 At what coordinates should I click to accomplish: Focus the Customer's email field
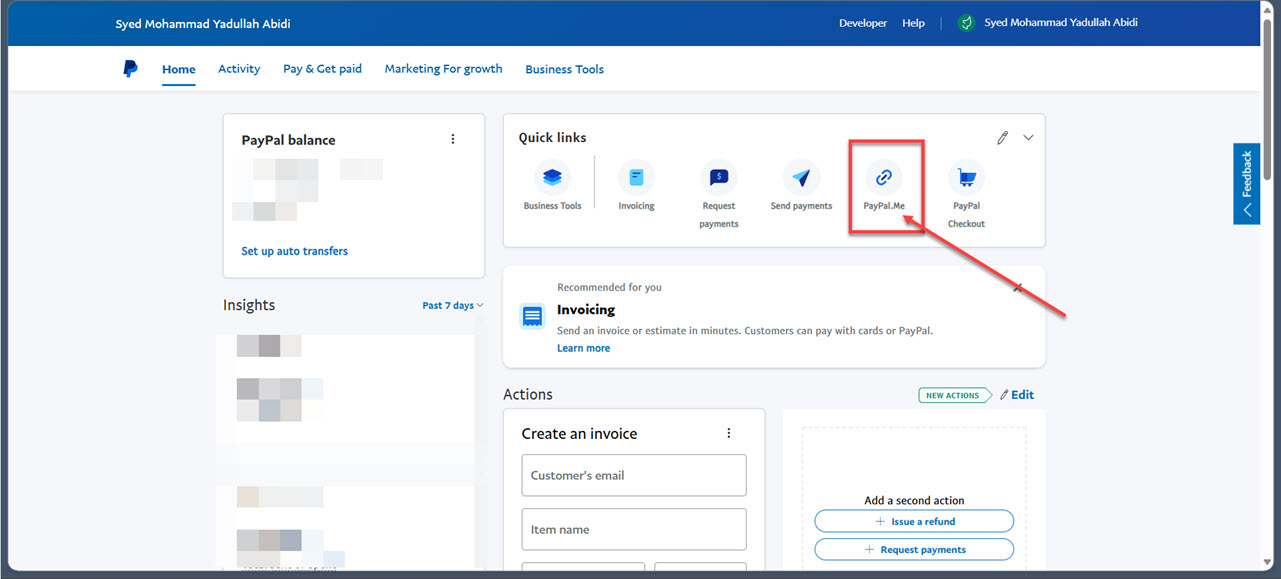(634, 475)
